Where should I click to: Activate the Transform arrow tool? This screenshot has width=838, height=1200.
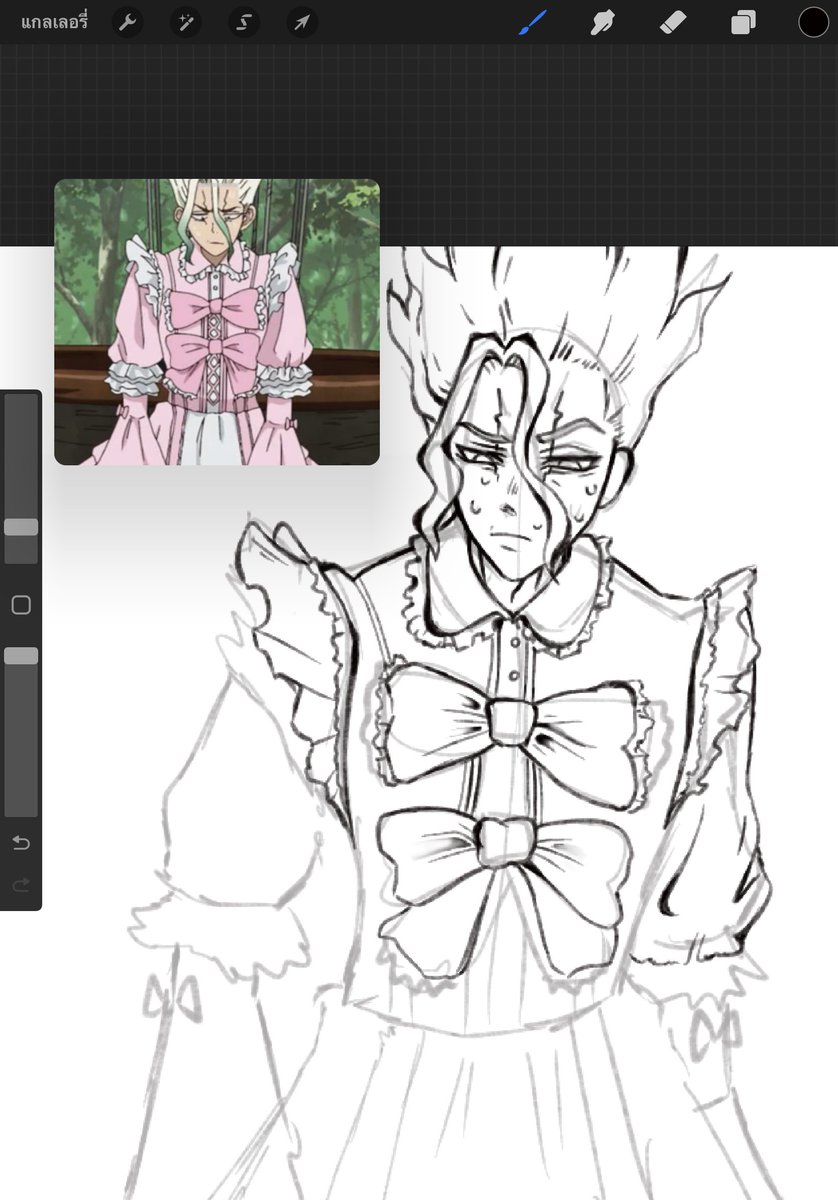301,22
